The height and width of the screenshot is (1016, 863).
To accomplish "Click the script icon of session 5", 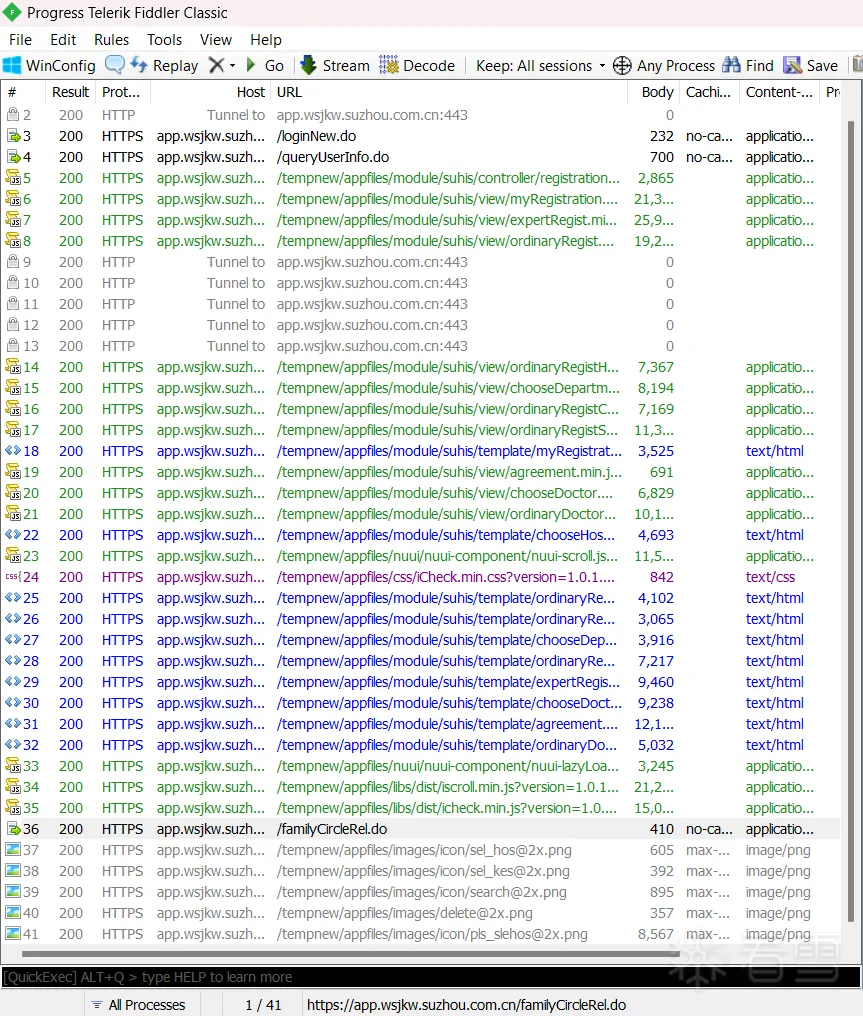I will (13, 178).
